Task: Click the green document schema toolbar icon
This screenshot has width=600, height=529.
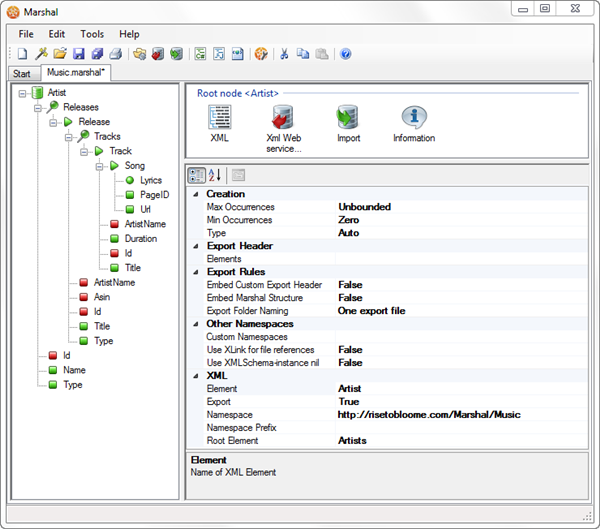Action: tap(200, 54)
